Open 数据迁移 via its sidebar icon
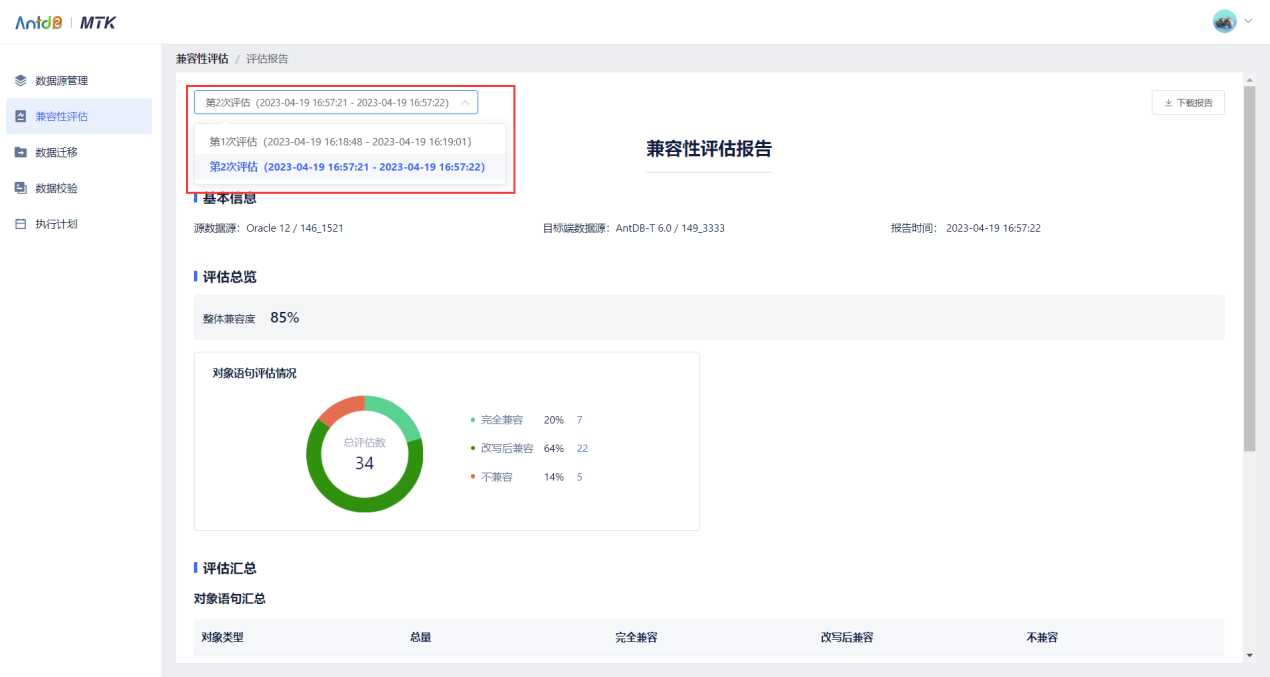Viewport: 1270px width, 677px height. coord(20,151)
